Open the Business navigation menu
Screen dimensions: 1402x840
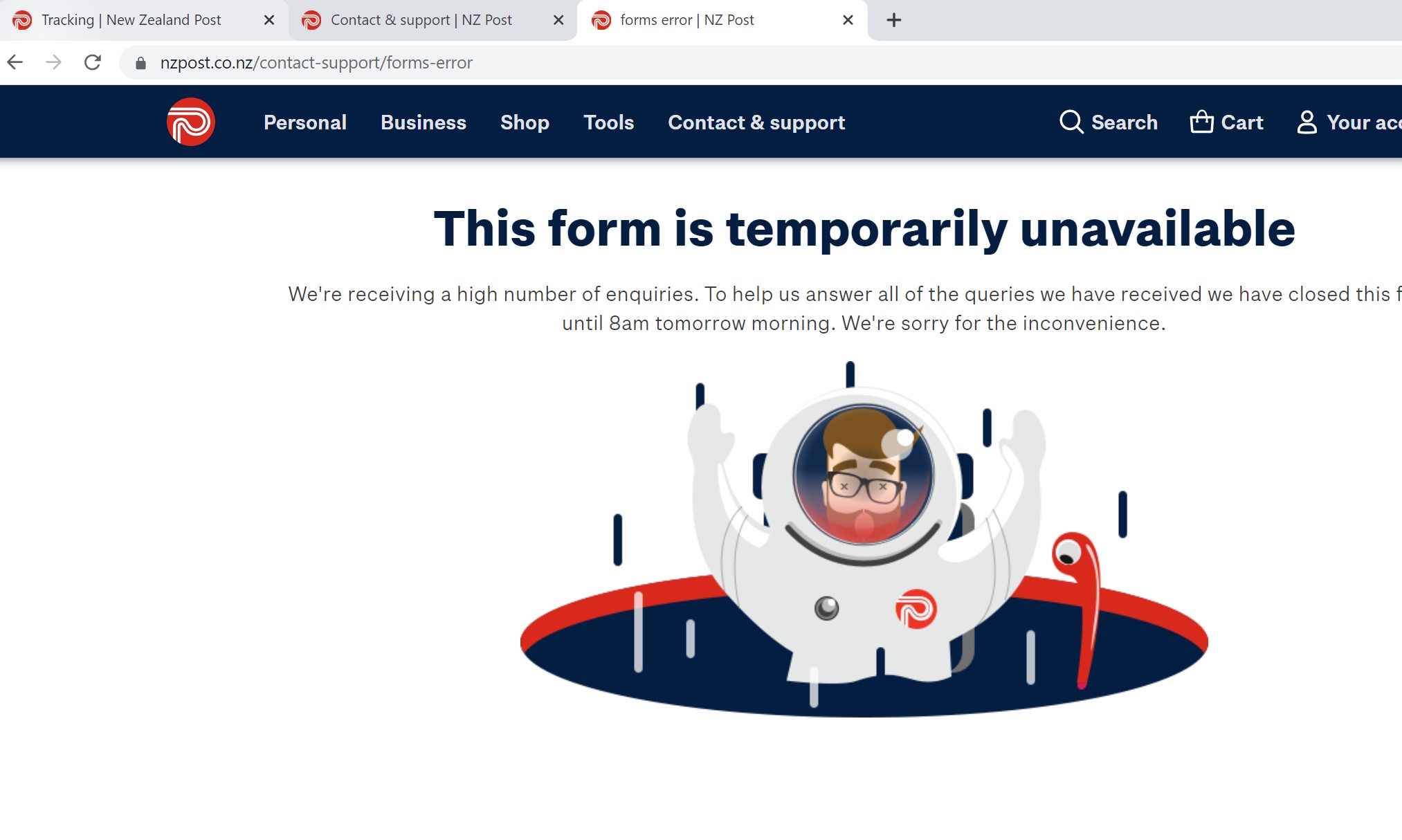click(x=424, y=122)
